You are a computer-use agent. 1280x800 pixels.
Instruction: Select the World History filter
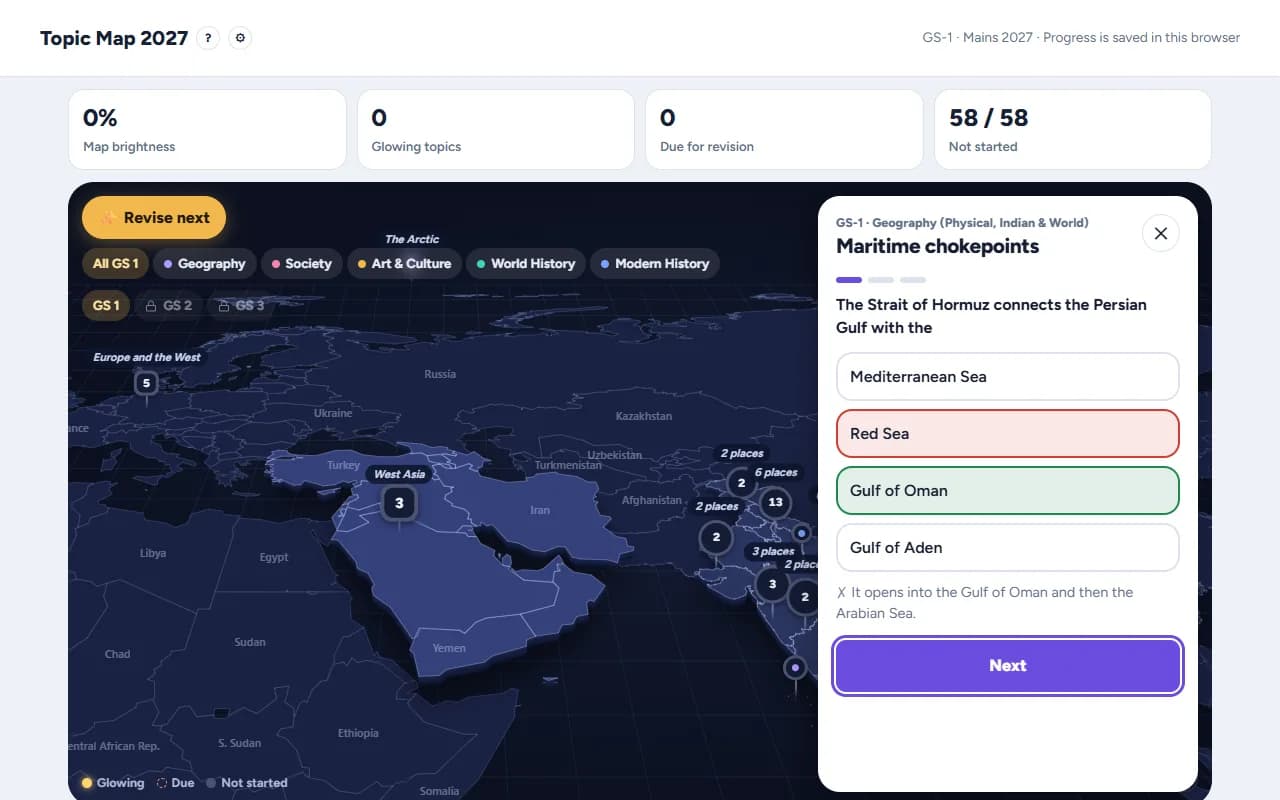tap(525, 263)
